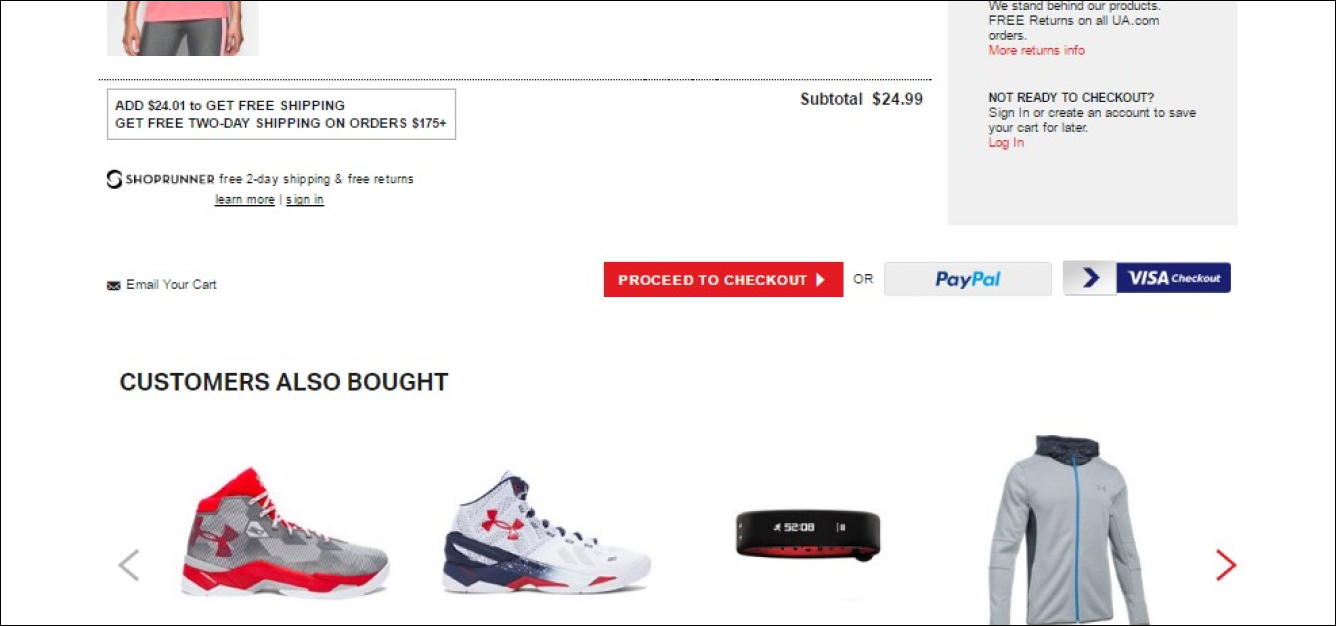Click the ShopRunner logo icon
The image size is (1336, 626).
tap(115, 179)
